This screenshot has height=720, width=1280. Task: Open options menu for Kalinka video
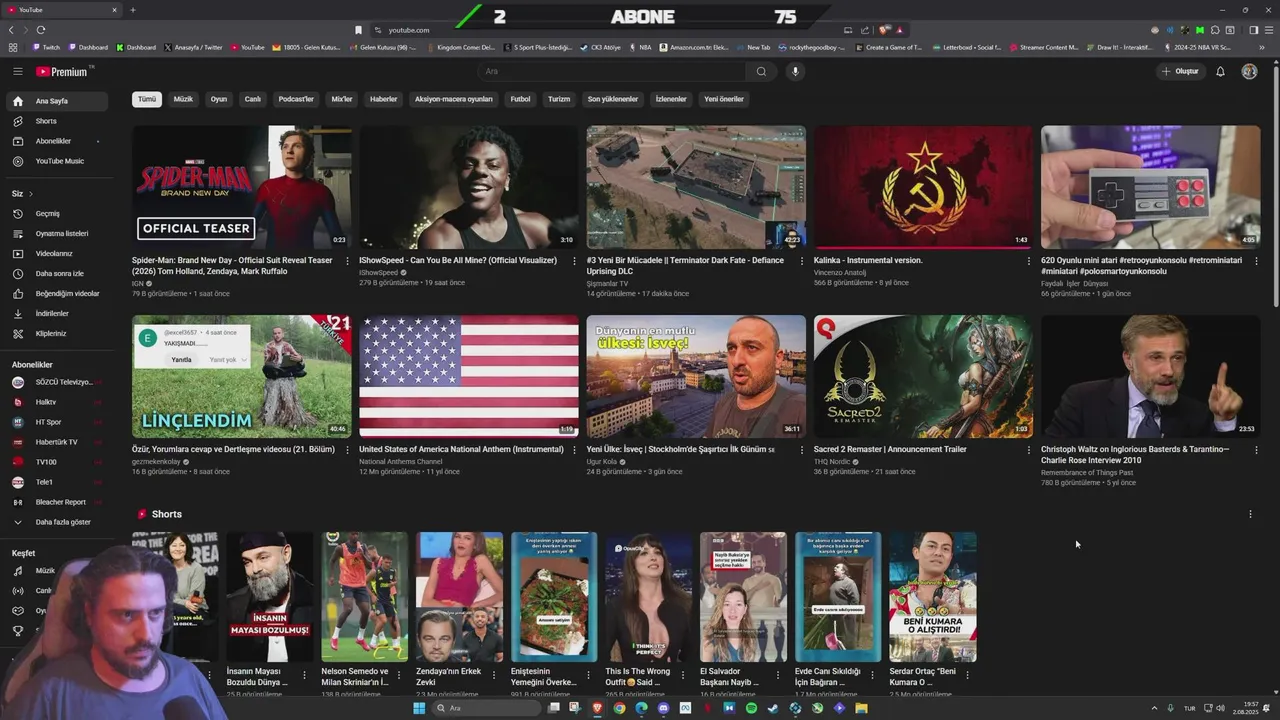click(x=1028, y=261)
